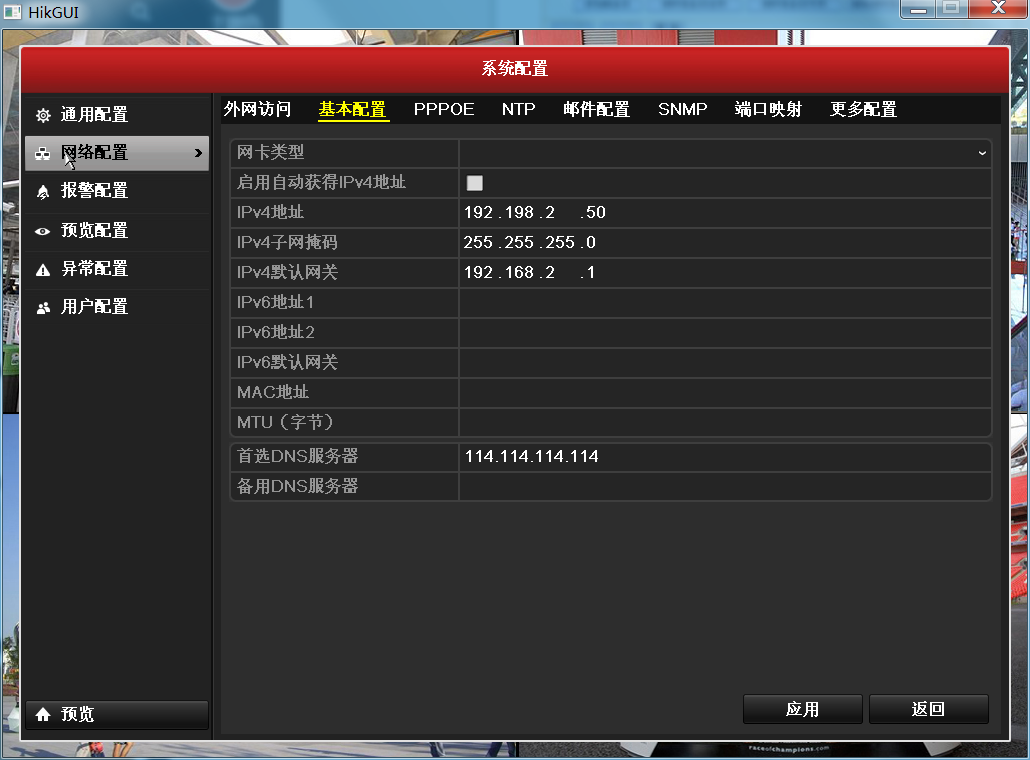Click the 预览 home icon at bottom

pos(43,714)
